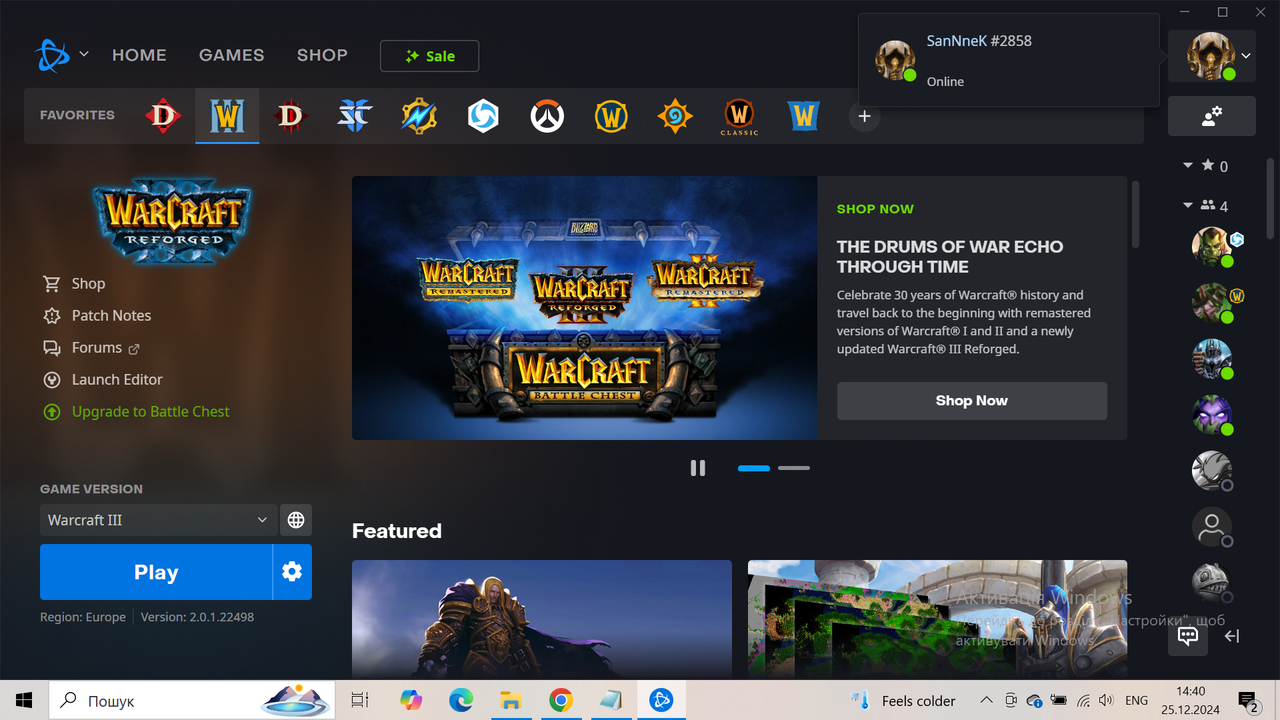Screen dimensions: 1280x720
Task: Go to the GAMES tab
Action: click(232, 55)
